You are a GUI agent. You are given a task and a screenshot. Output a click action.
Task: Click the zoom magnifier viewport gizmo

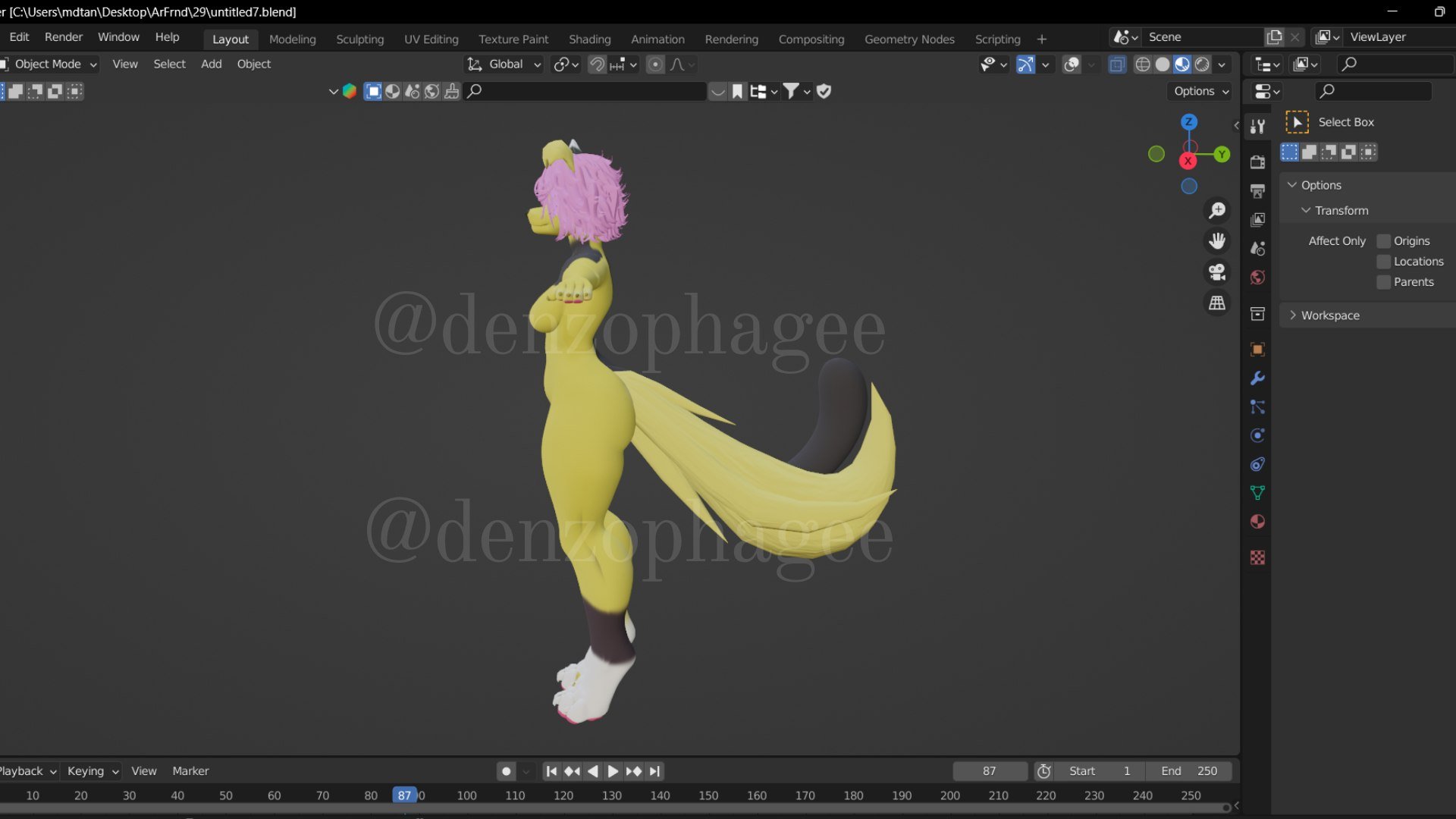click(x=1217, y=210)
